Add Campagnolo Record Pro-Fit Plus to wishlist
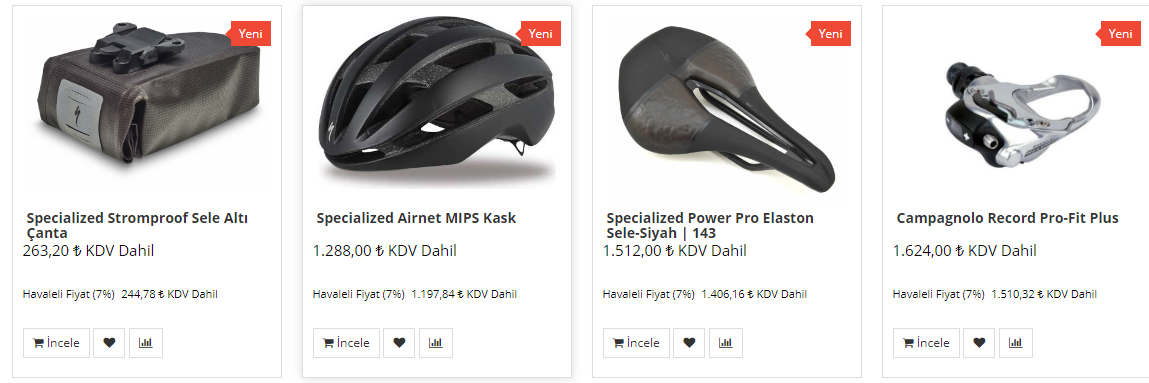This screenshot has width=1149, height=383. coord(979,343)
